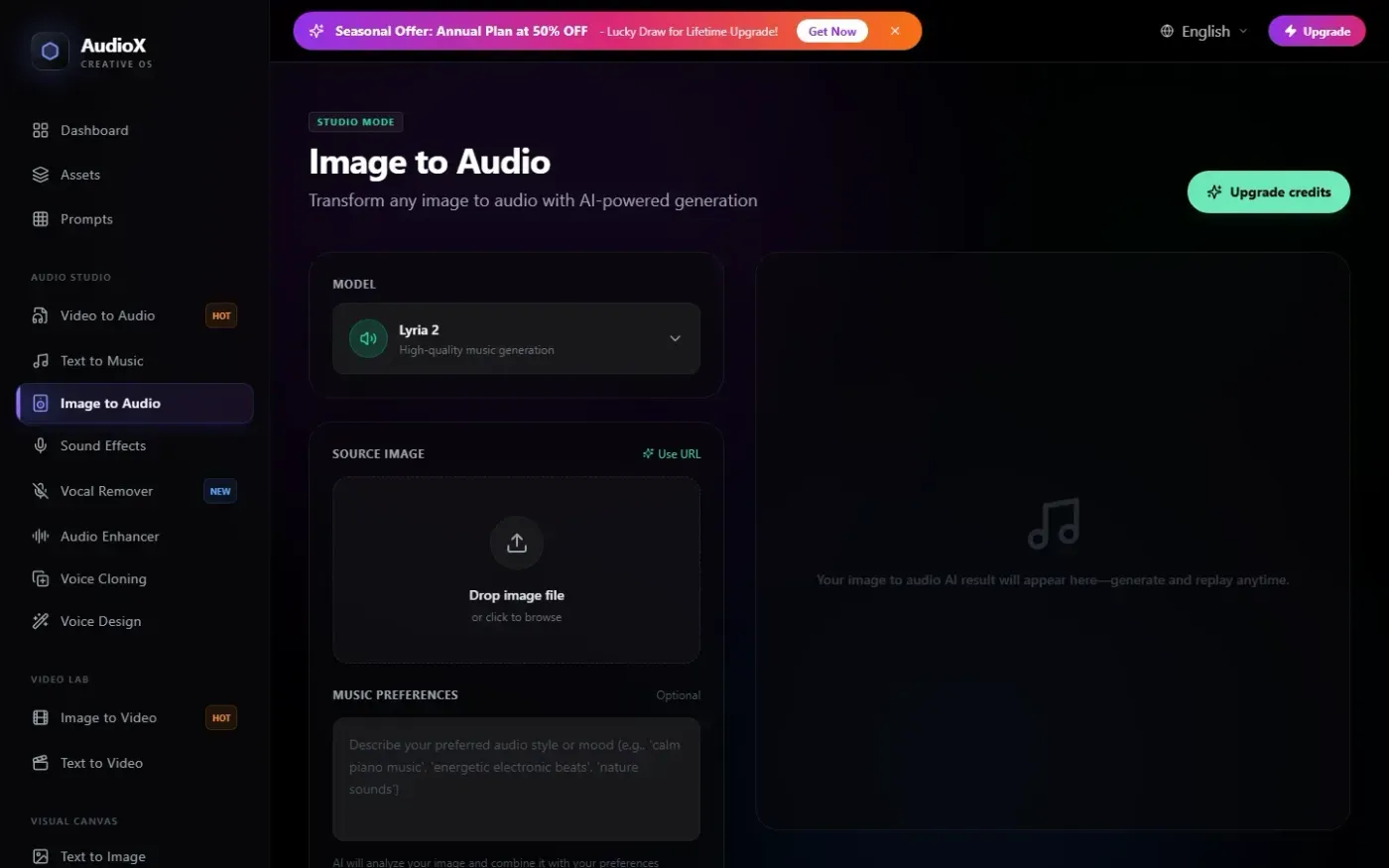Click the Audio Enhancer waveform icon
The image size is (1389, 868).
(41, 536)
